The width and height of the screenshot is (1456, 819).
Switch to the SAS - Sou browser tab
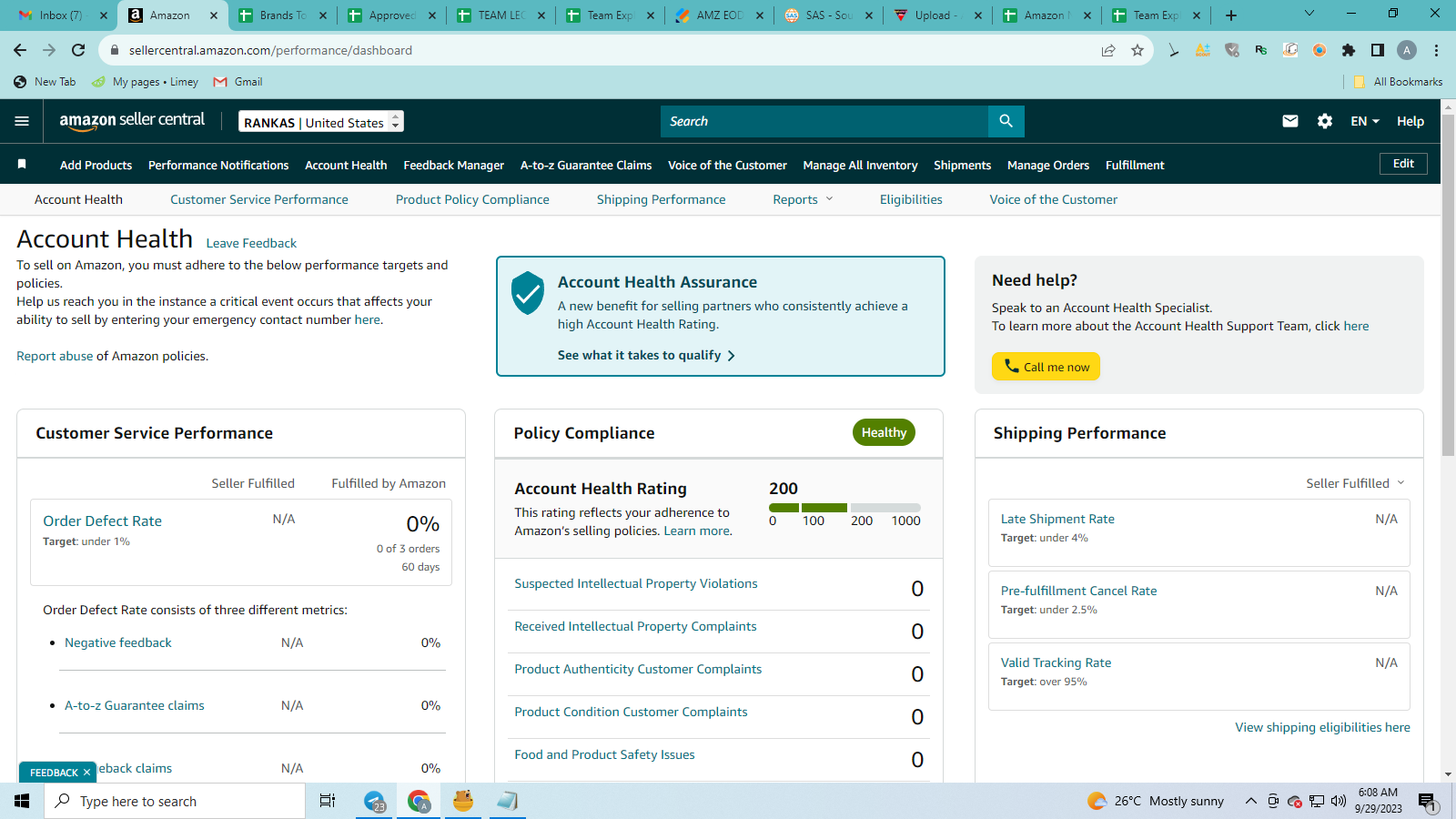pyautogui.click(x=828, y=15)
